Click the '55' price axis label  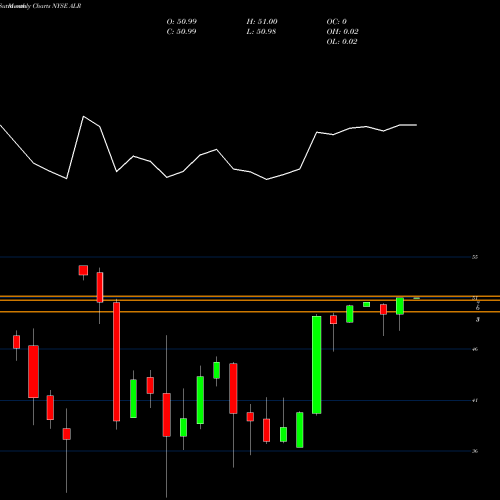coord(475,257)
